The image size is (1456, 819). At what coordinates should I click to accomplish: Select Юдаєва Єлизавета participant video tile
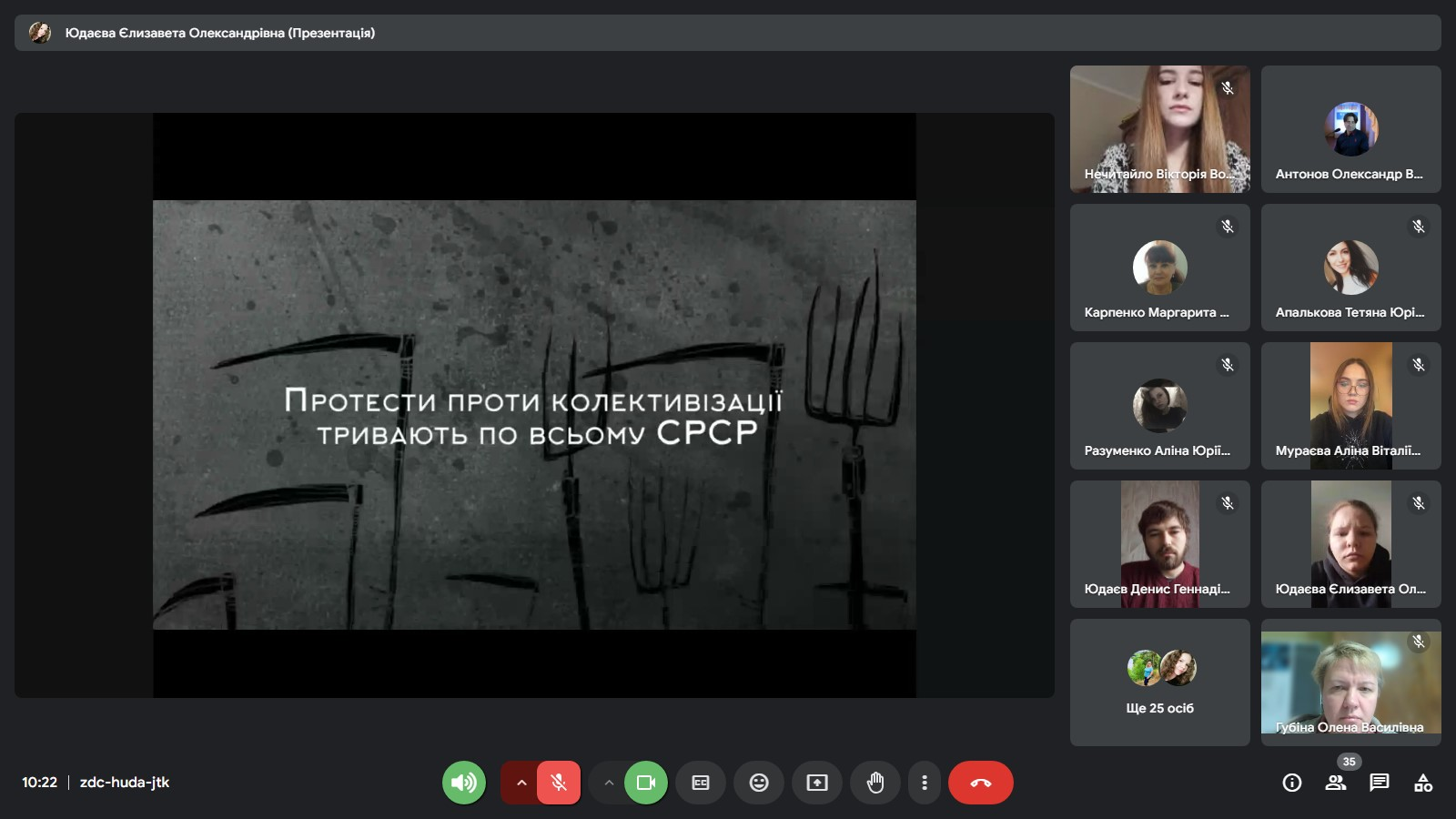pos(1351,544)
